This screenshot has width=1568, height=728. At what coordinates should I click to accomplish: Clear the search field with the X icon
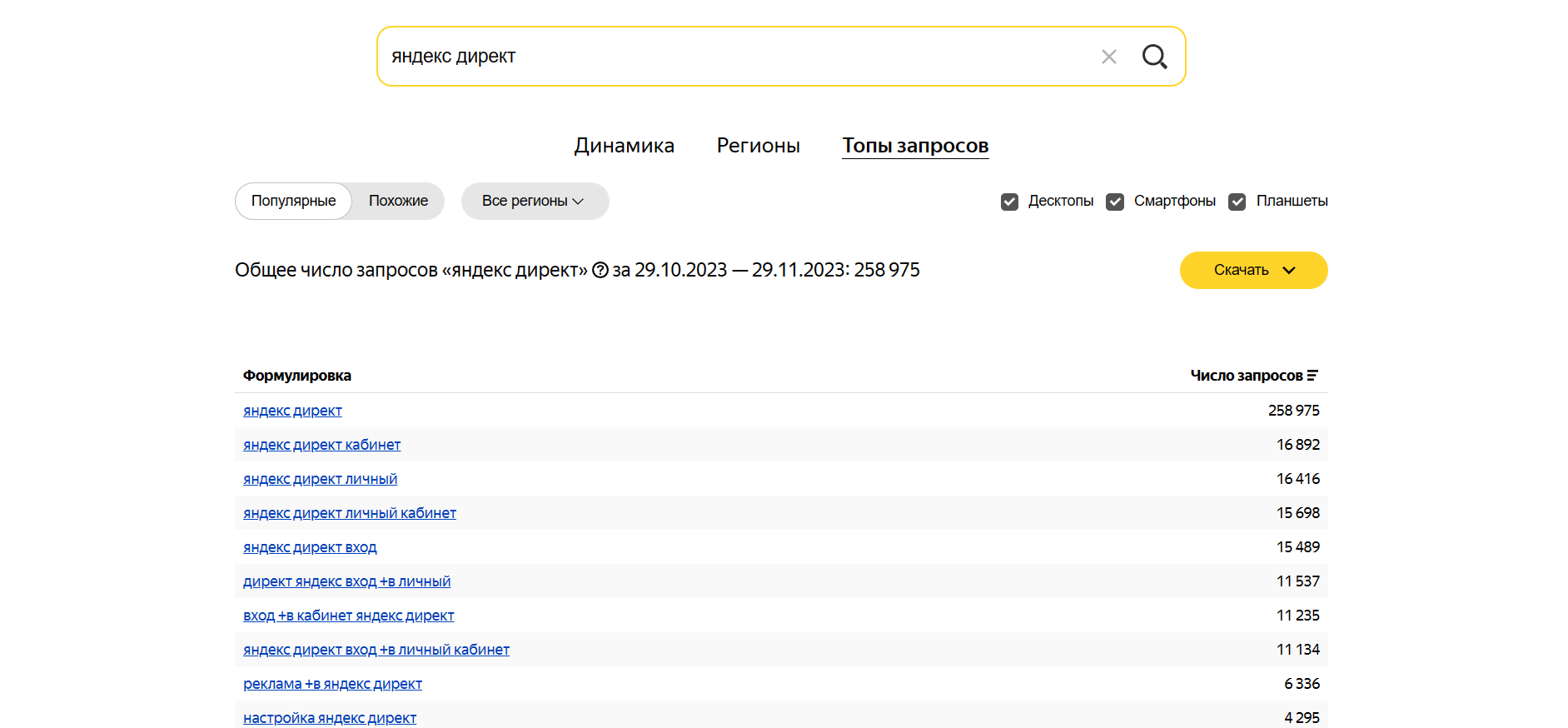point(1108,57)
